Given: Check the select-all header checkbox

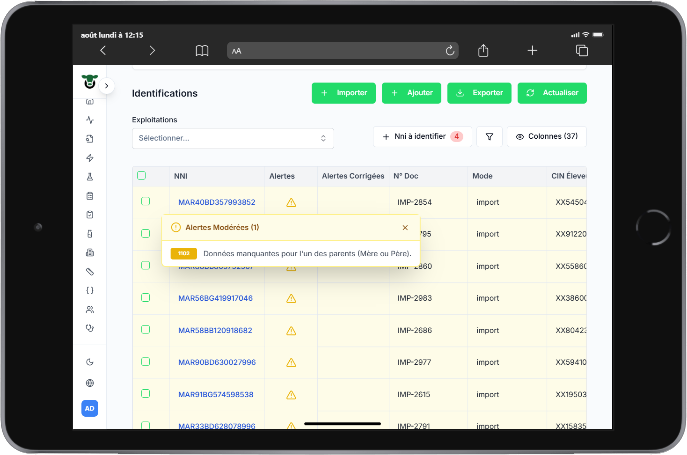Looking at the screenshot, I should point(142,176).
